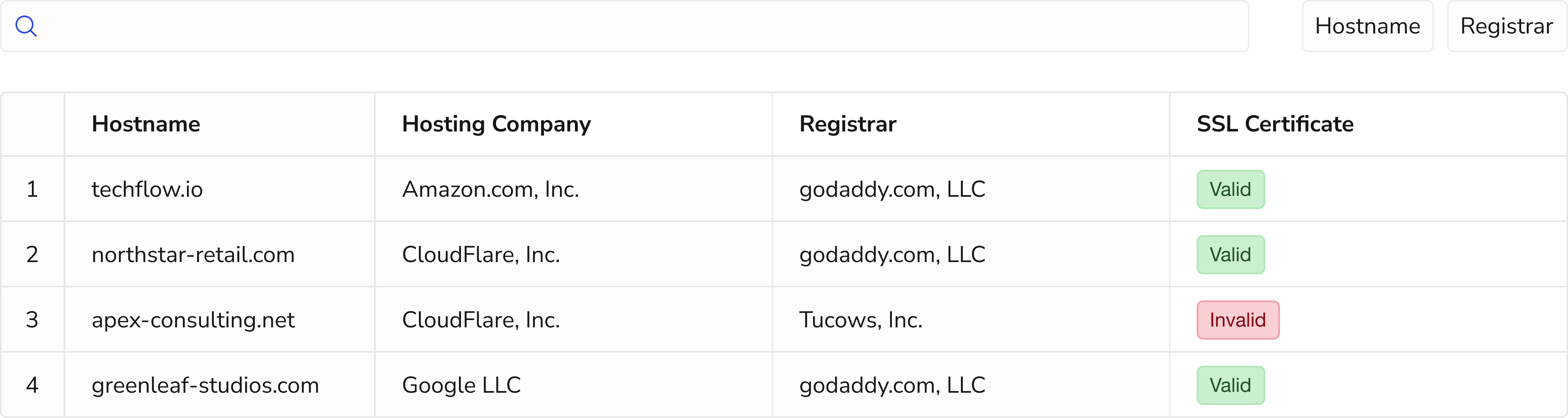
Task: Click the Valid SSL badge for greenleaf-studios.com
Action: (1231, 385)
